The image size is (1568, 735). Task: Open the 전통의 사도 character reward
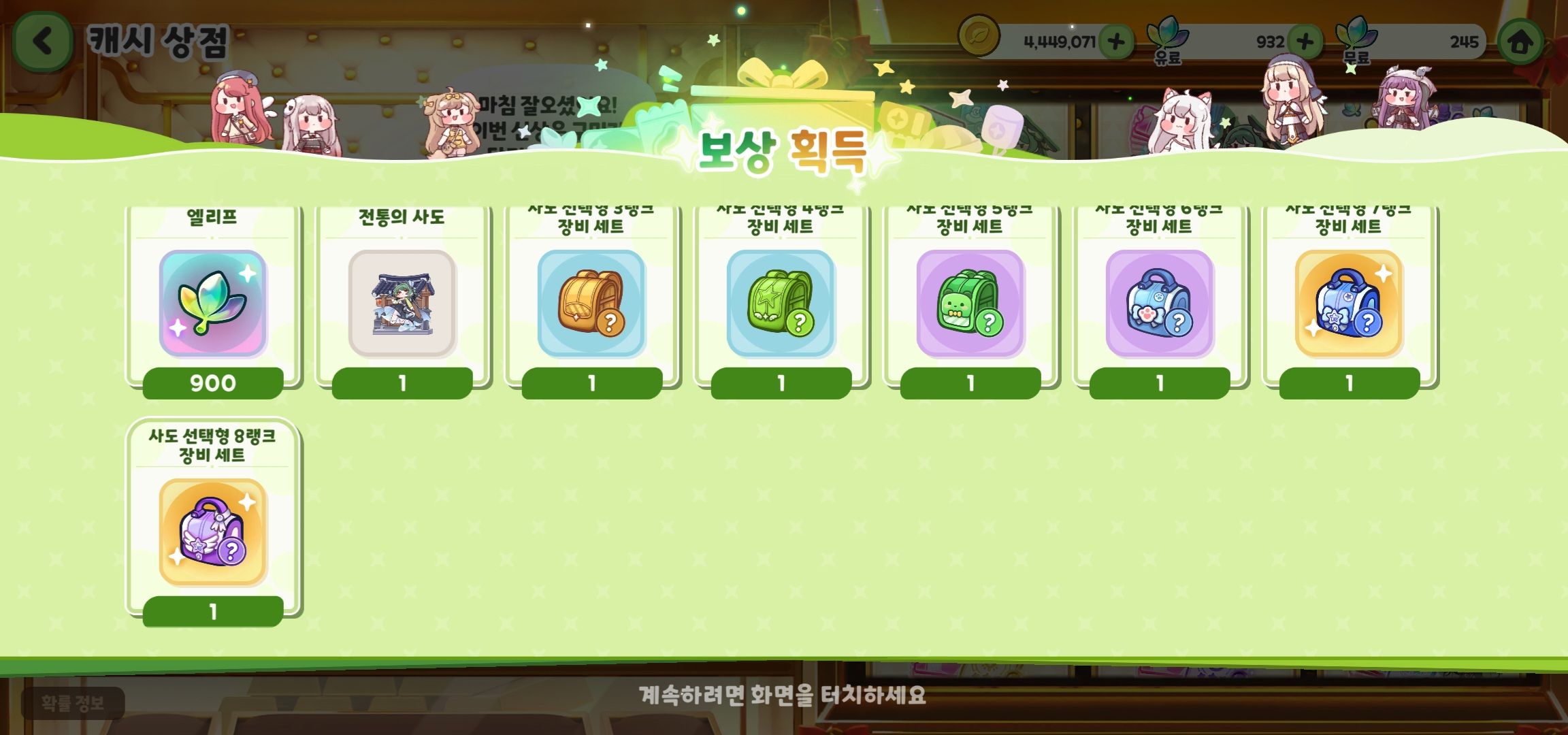[402, 303]
